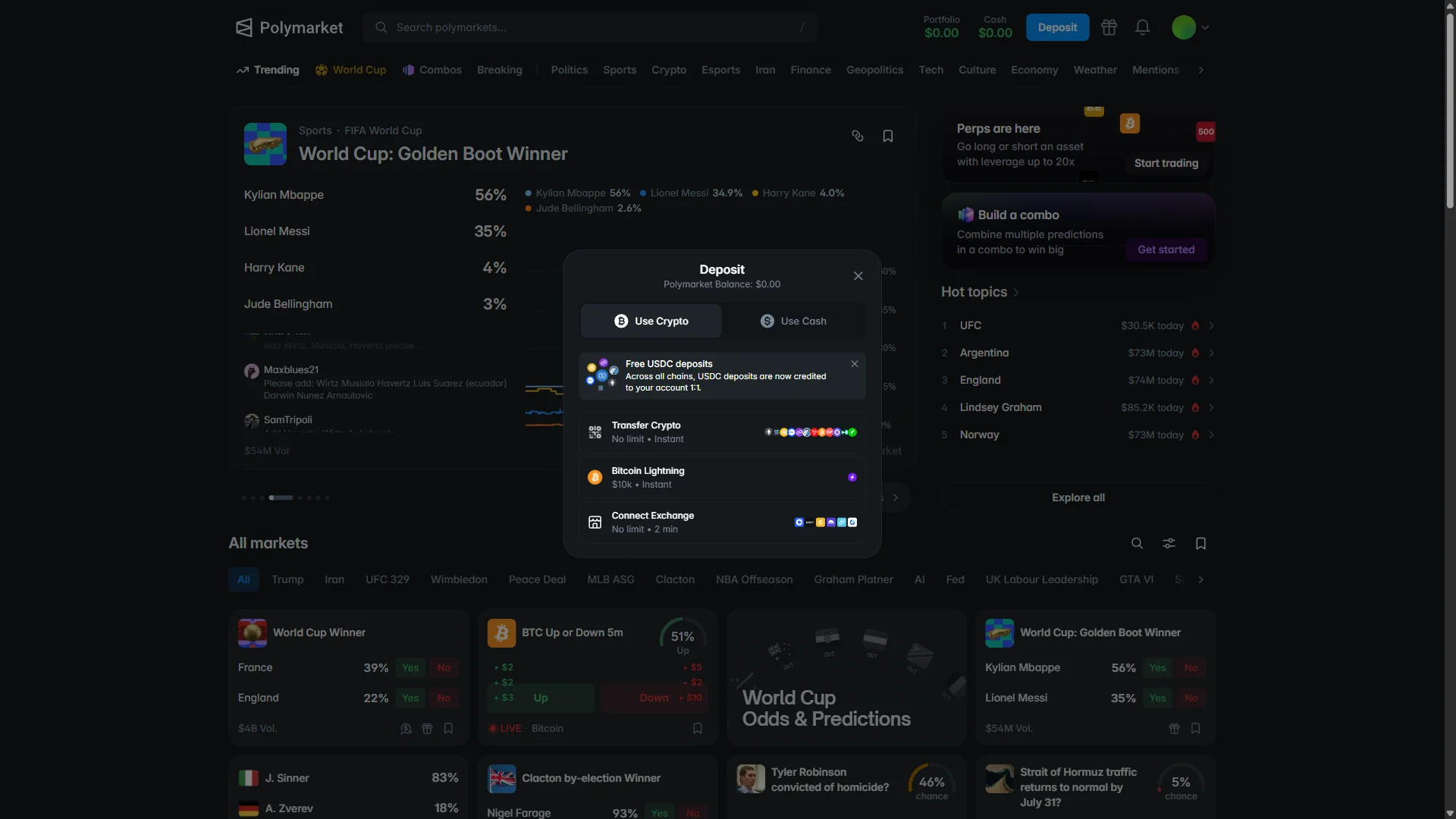1456x819 pixels.
Task: Open the England hot topic chevron
Action: click(x=1211, y=380)
